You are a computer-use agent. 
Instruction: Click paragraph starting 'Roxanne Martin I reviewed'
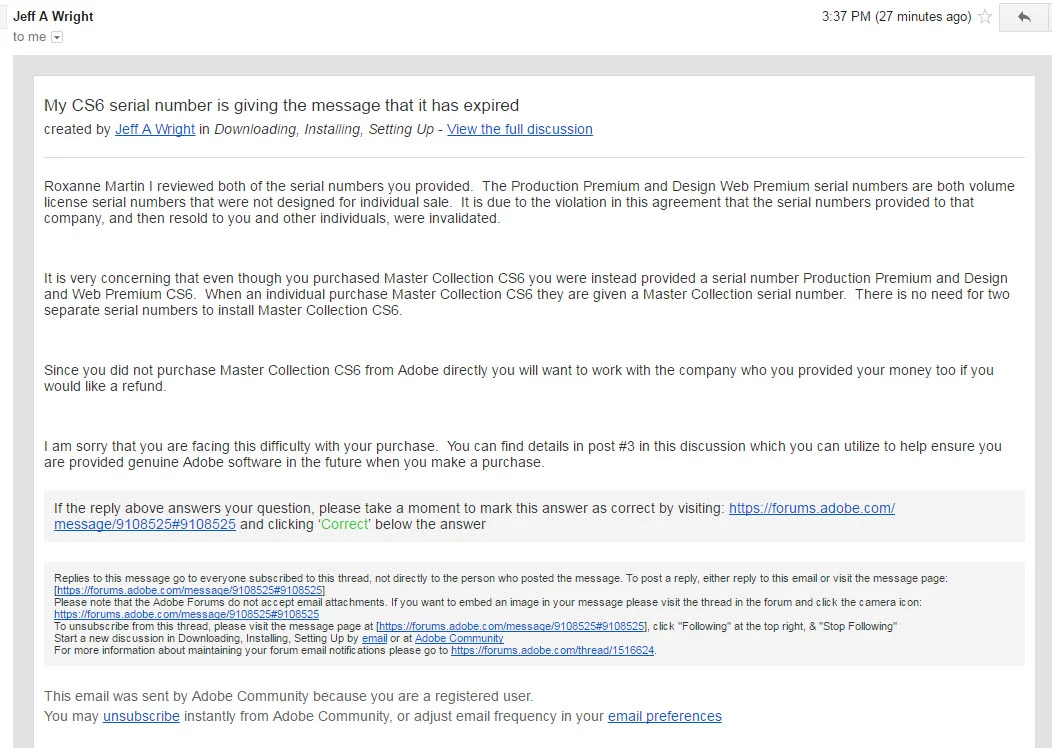coord(529,203)
